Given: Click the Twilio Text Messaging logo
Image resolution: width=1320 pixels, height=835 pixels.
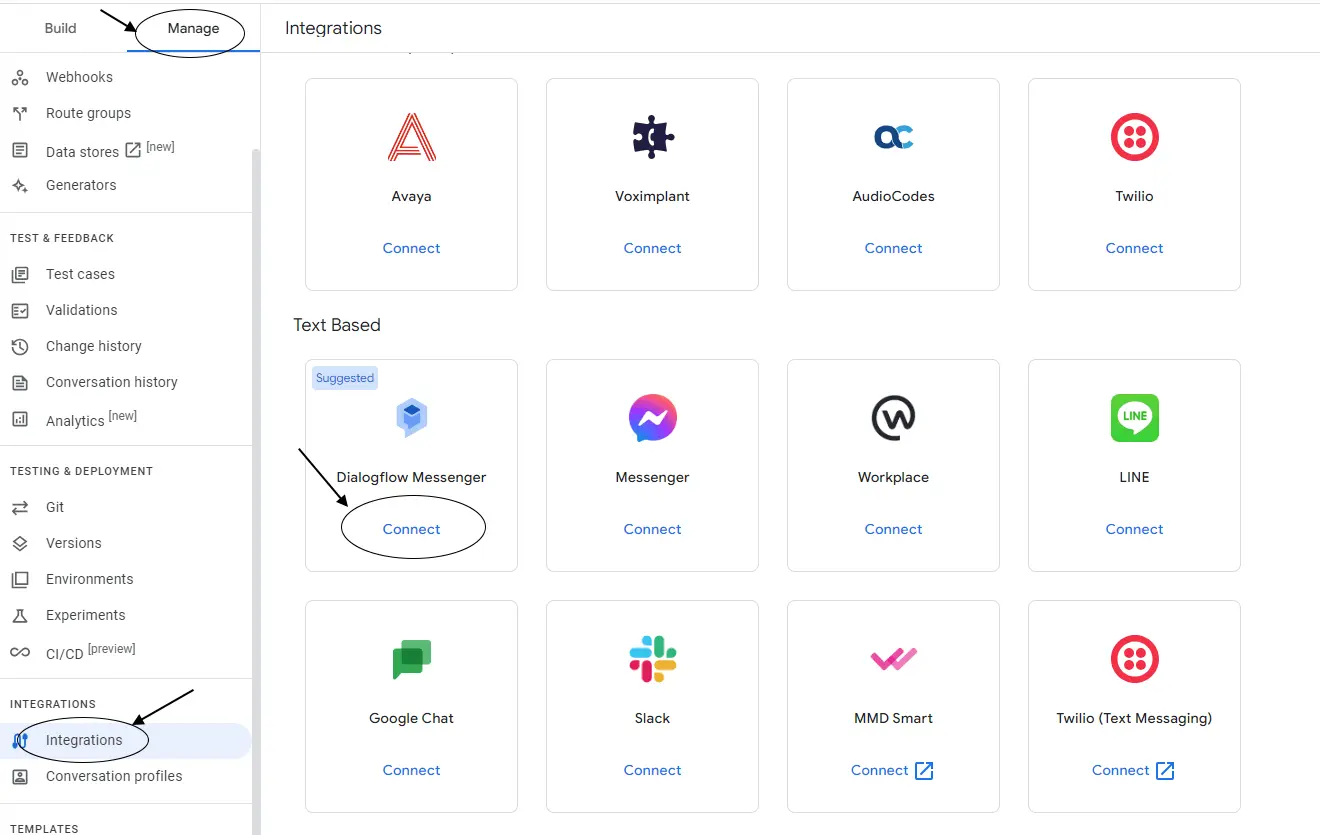Looking at the screenshot, I should (x=1134, y=659).
